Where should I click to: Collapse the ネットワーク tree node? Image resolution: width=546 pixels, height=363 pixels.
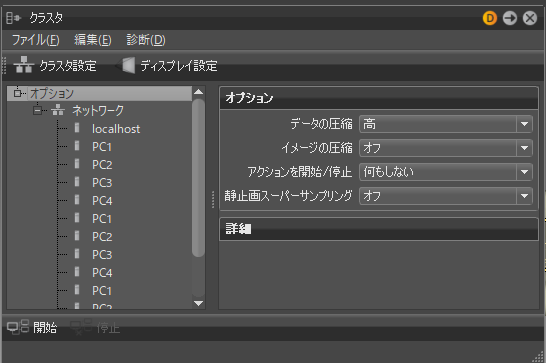pyautogui.click(x=37, y=110)
